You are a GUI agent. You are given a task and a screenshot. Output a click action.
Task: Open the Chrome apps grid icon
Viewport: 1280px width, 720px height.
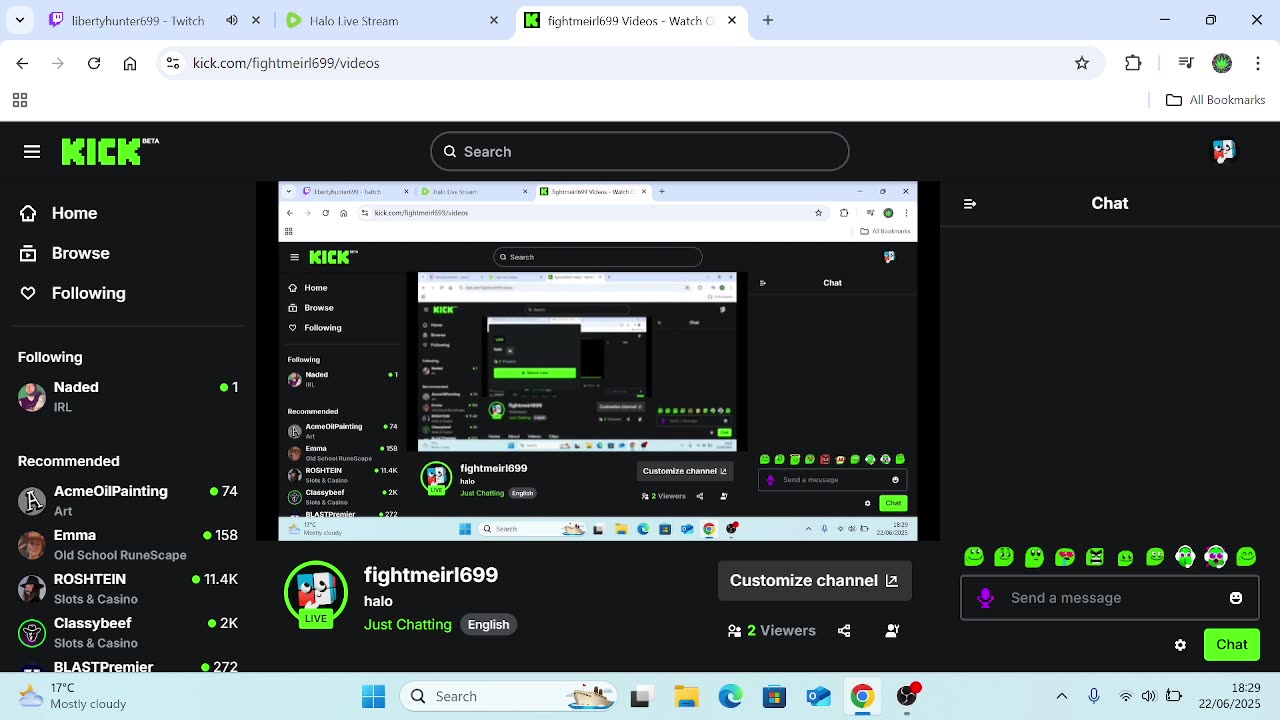20,100
